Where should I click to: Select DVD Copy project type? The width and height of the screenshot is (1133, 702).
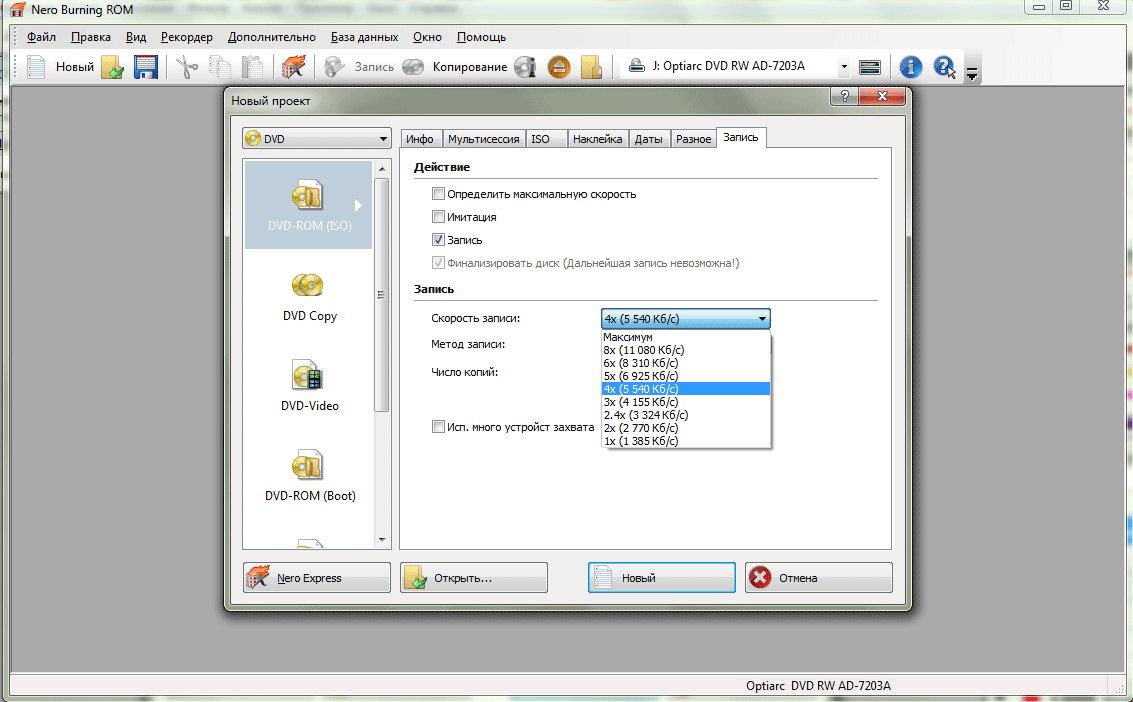(x=309, y=296)
